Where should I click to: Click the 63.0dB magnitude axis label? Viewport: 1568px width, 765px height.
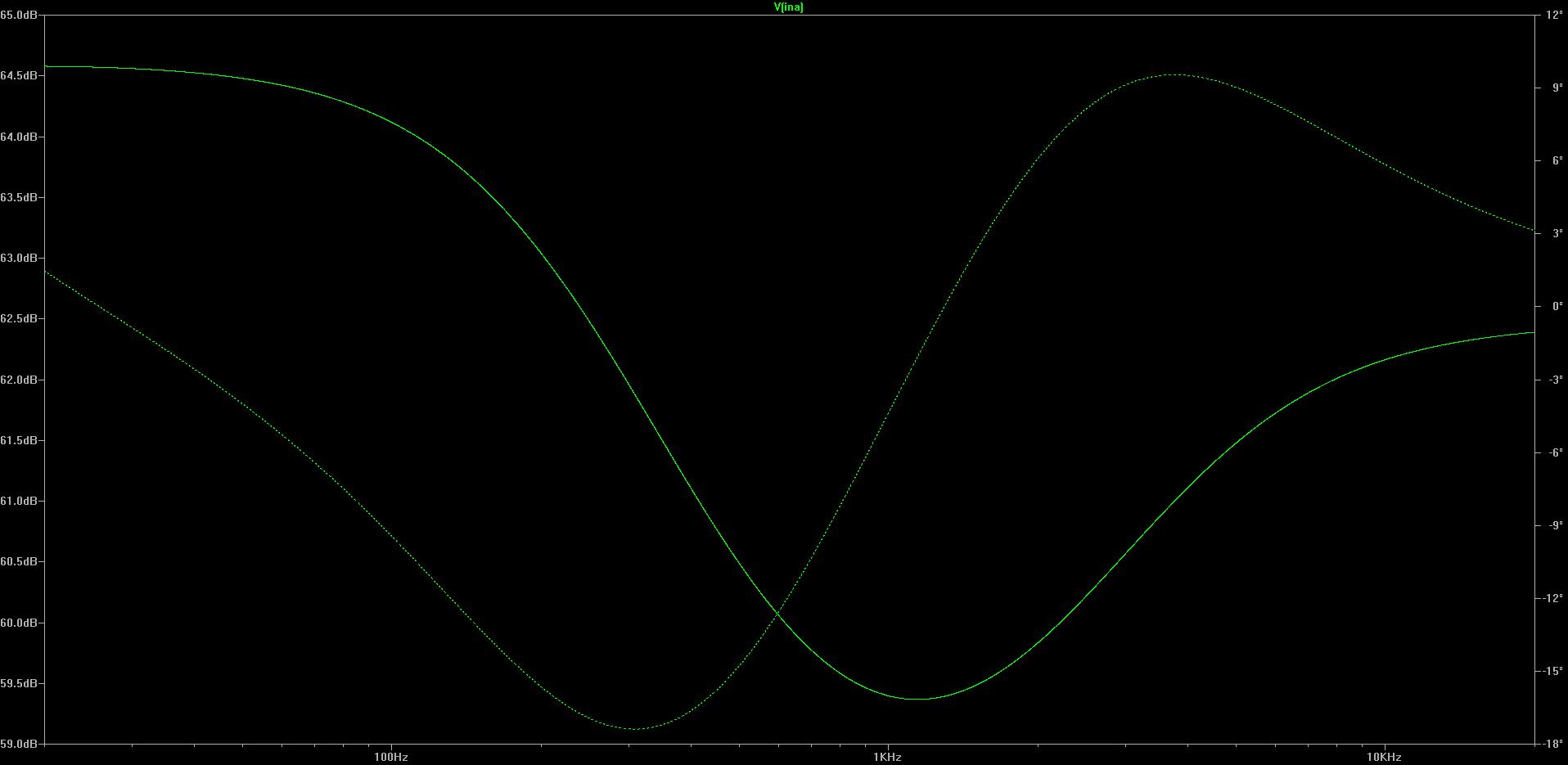[x=18, y=259]
